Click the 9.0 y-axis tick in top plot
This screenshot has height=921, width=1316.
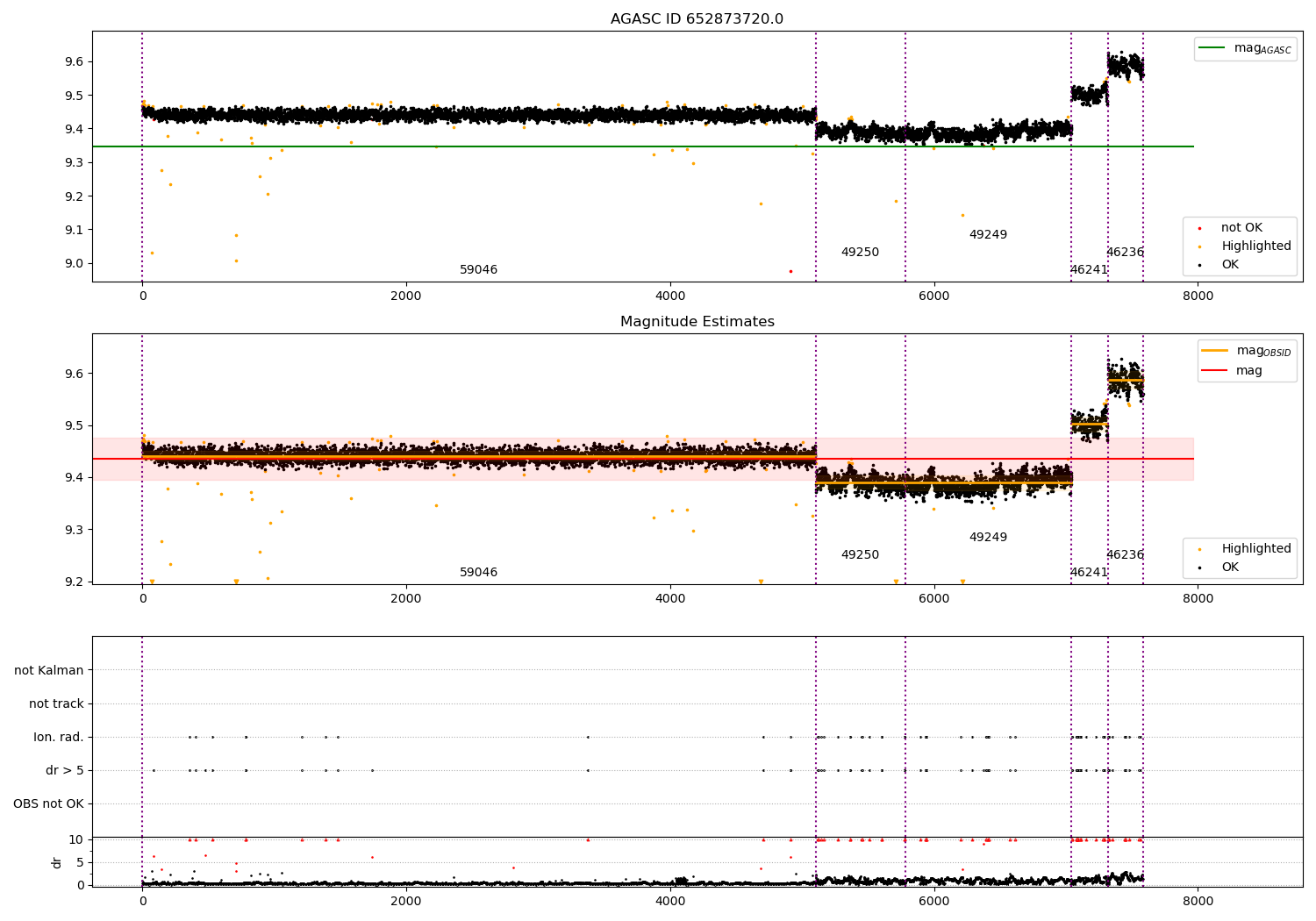pos(74,263)
